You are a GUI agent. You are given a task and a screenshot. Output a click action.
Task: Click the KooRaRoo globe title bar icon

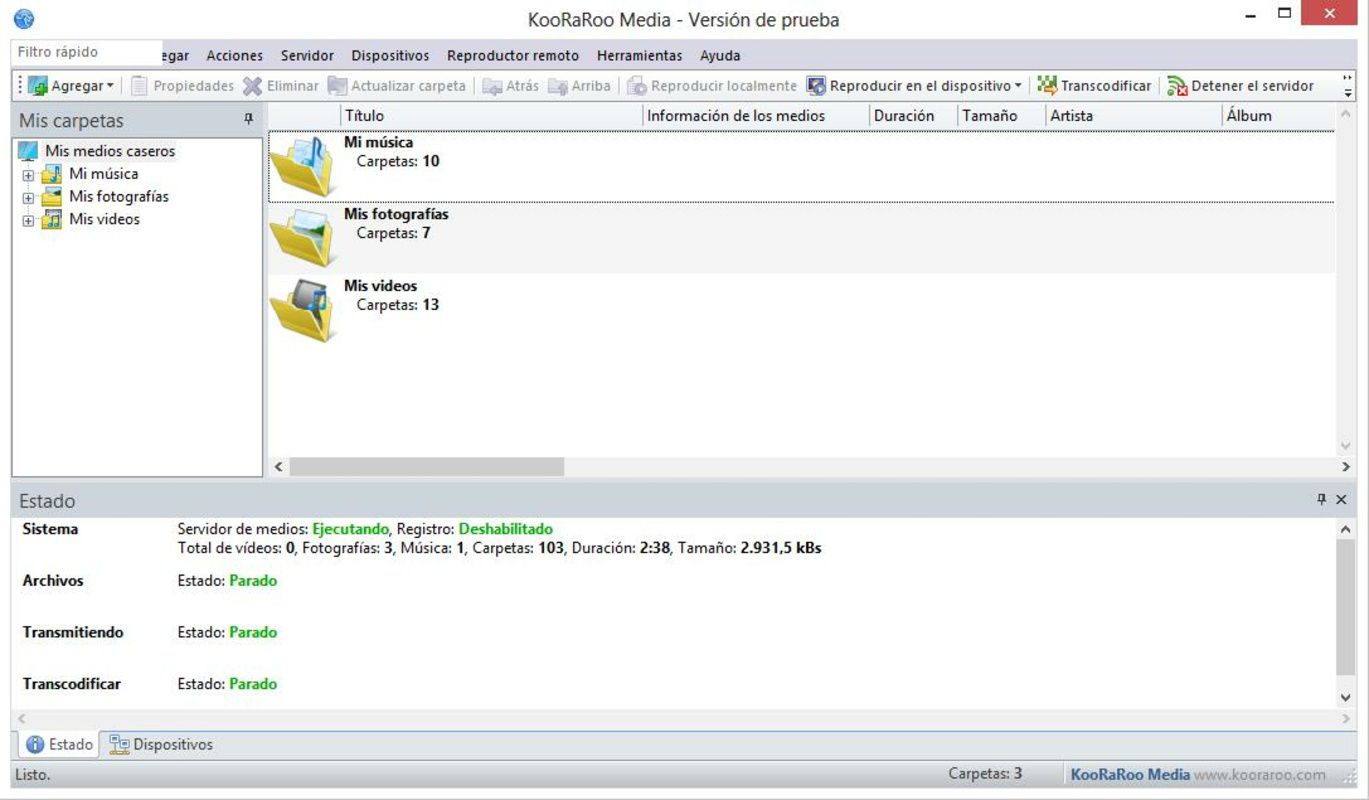tap(24, 19)
